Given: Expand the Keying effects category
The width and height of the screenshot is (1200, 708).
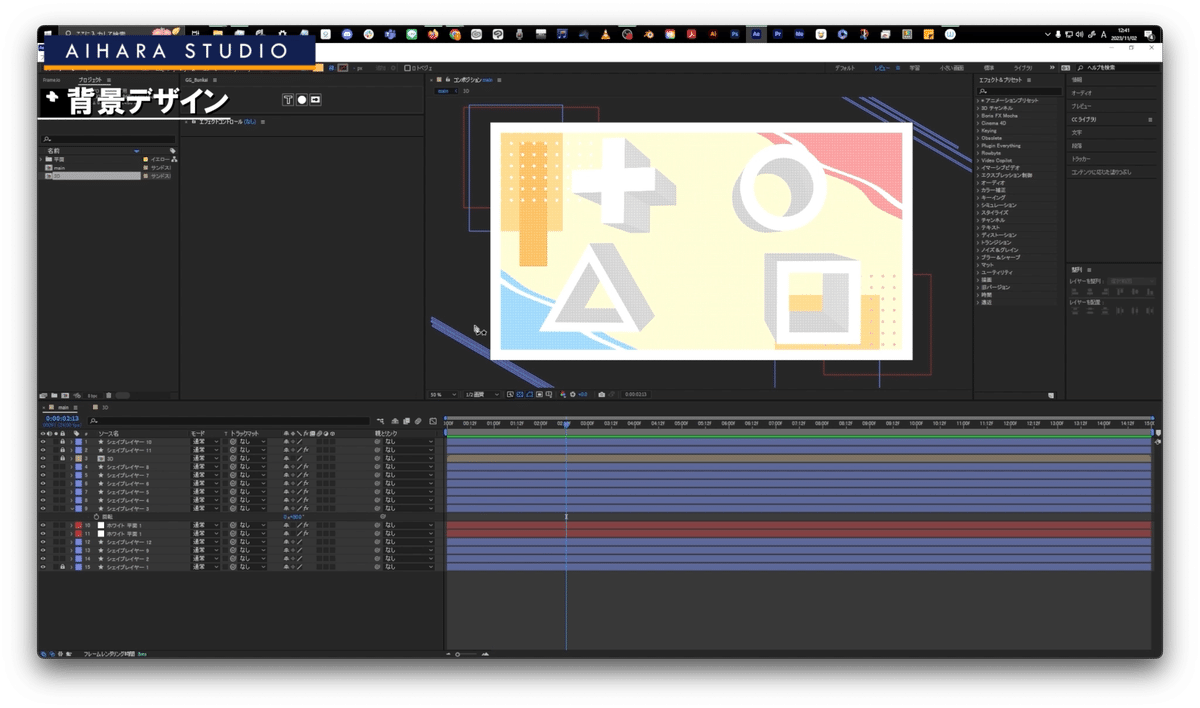Looking at the screenshot, I should click(x=978, y=131).
